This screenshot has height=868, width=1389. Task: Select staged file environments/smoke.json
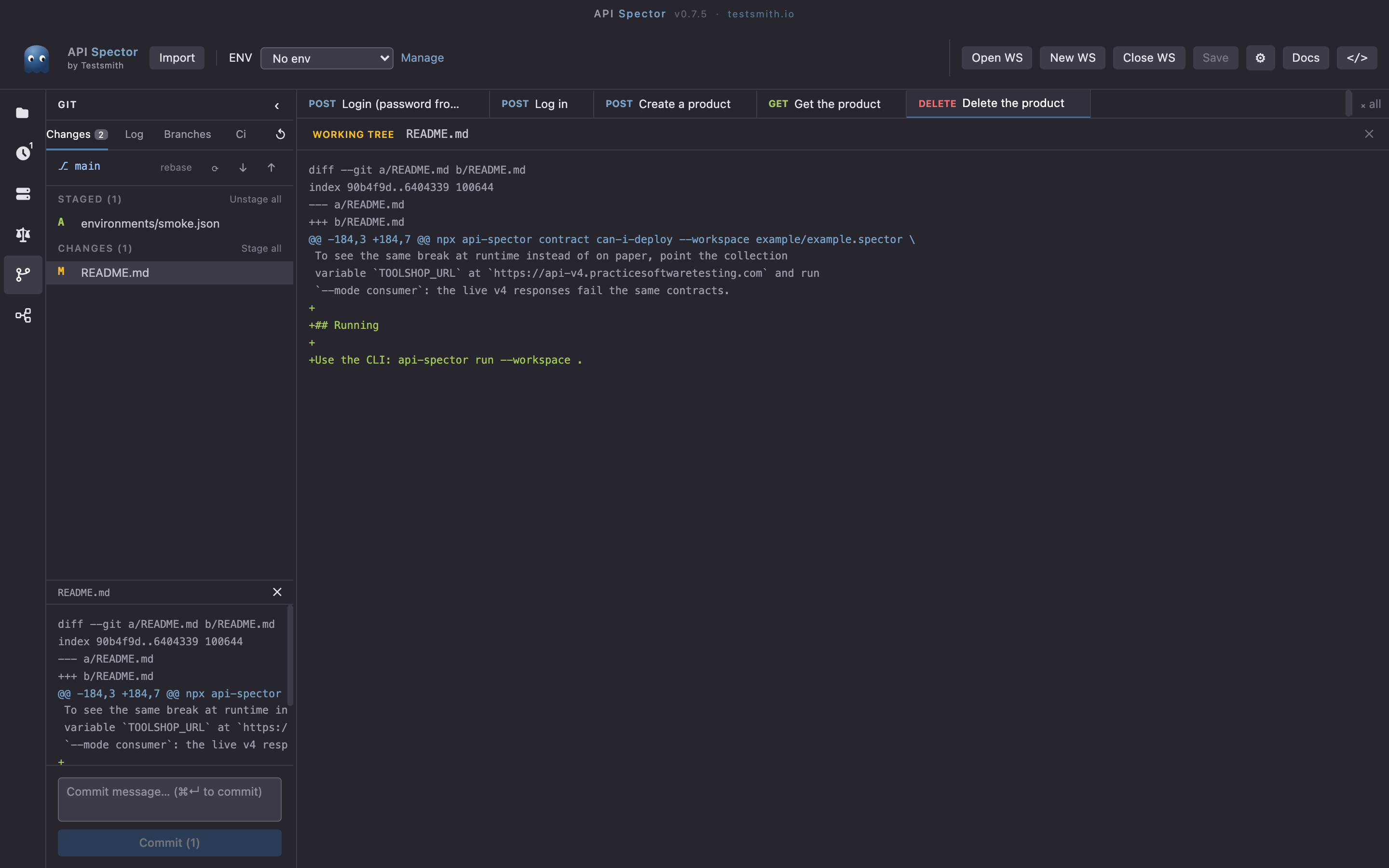click(169, 223)
